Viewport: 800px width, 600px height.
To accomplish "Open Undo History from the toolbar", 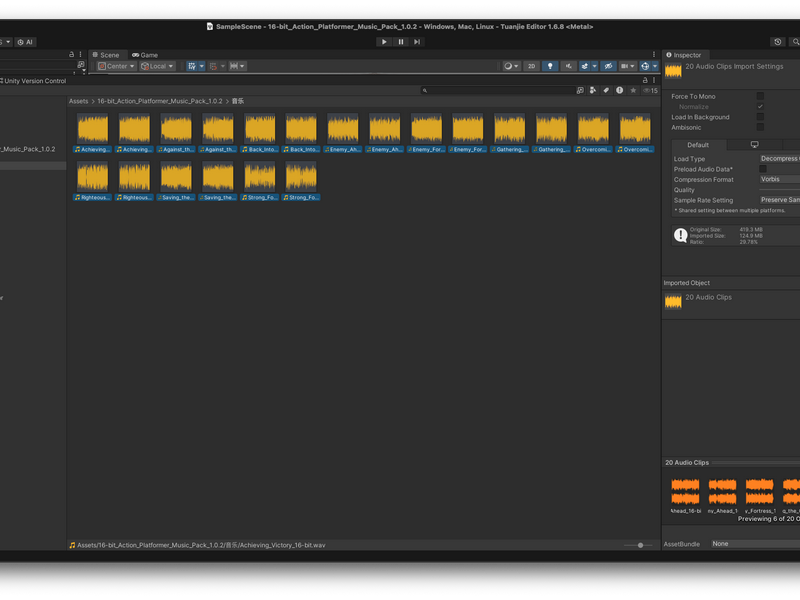I will click(778, 42).
